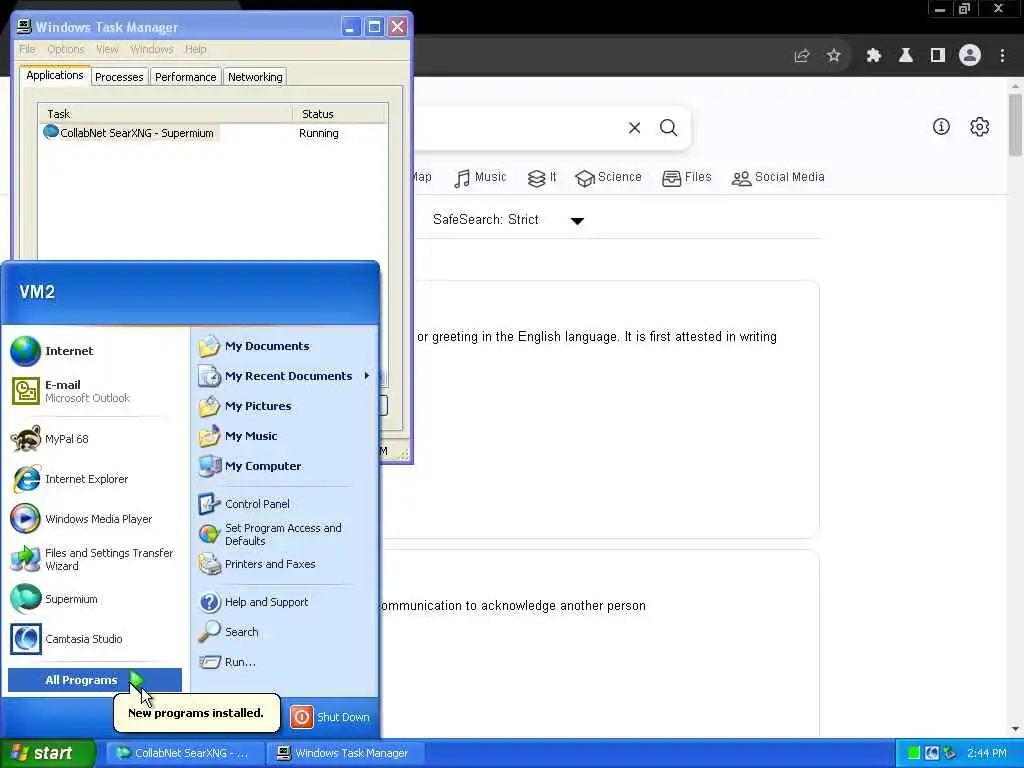The height and width of the screenshot is (768, 1024).
Task: Expand My Recent Documents submenu
Action: point(285,376)
